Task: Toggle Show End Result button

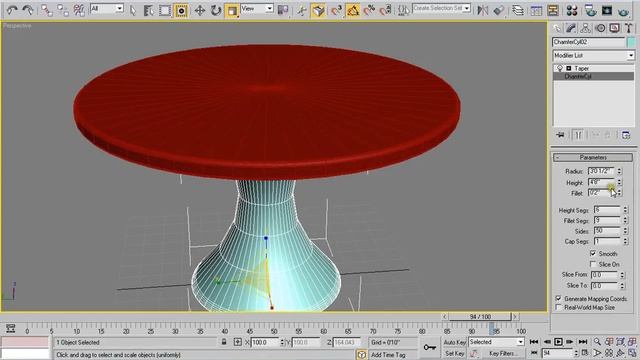Action: [x=578, y=135]
